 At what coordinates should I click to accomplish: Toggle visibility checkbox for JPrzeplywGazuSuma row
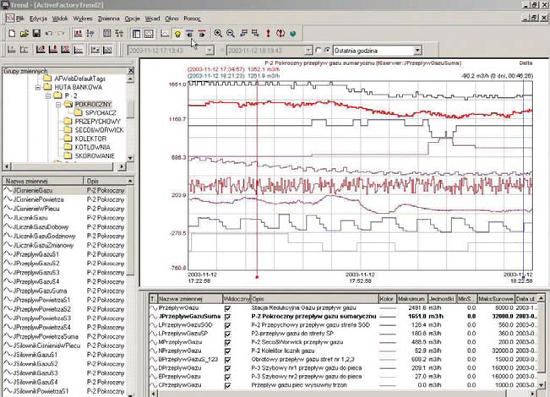pyautogui.click(x=228, y=317)
